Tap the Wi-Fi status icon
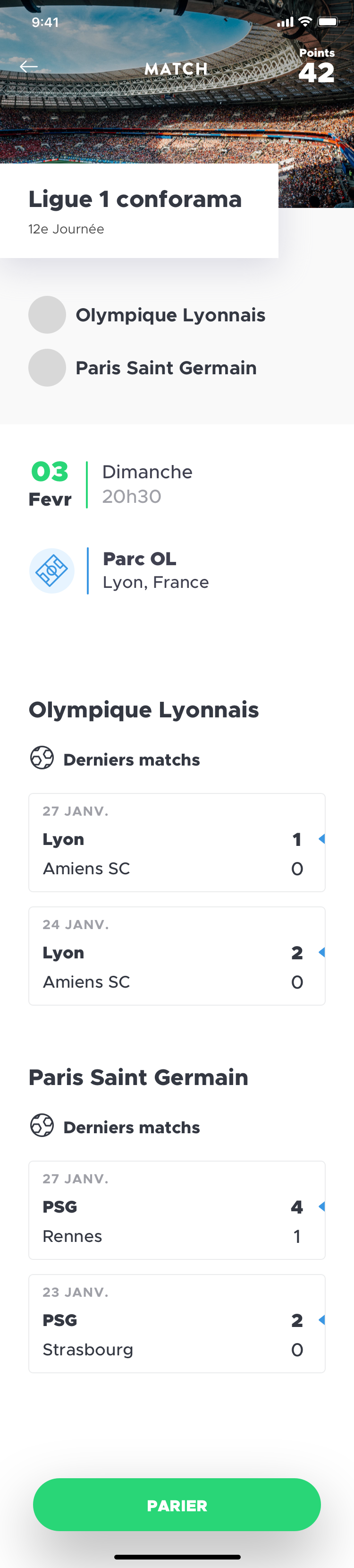Image resolution: width=354 pixels, height=1568 pixels. pyautogui.click(x=305, y=22)
